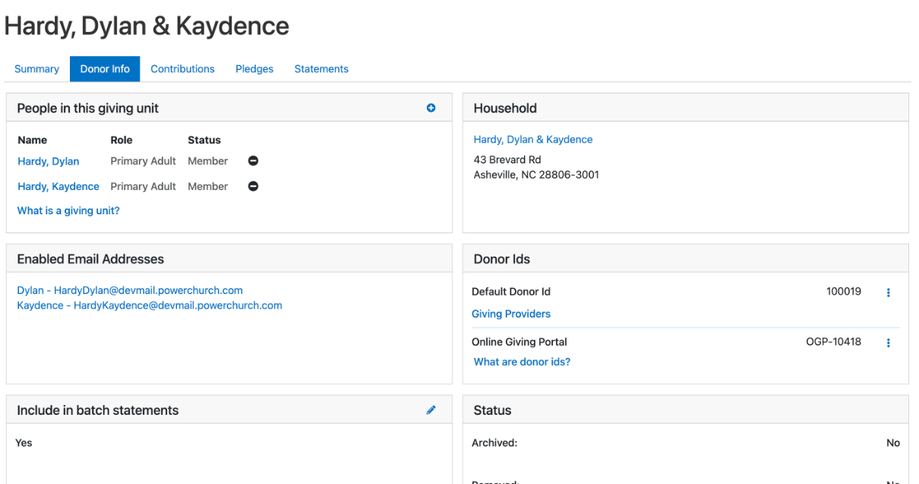Email Kaydence at HardyKaydence@devmail.powerchurch.com

149,305
